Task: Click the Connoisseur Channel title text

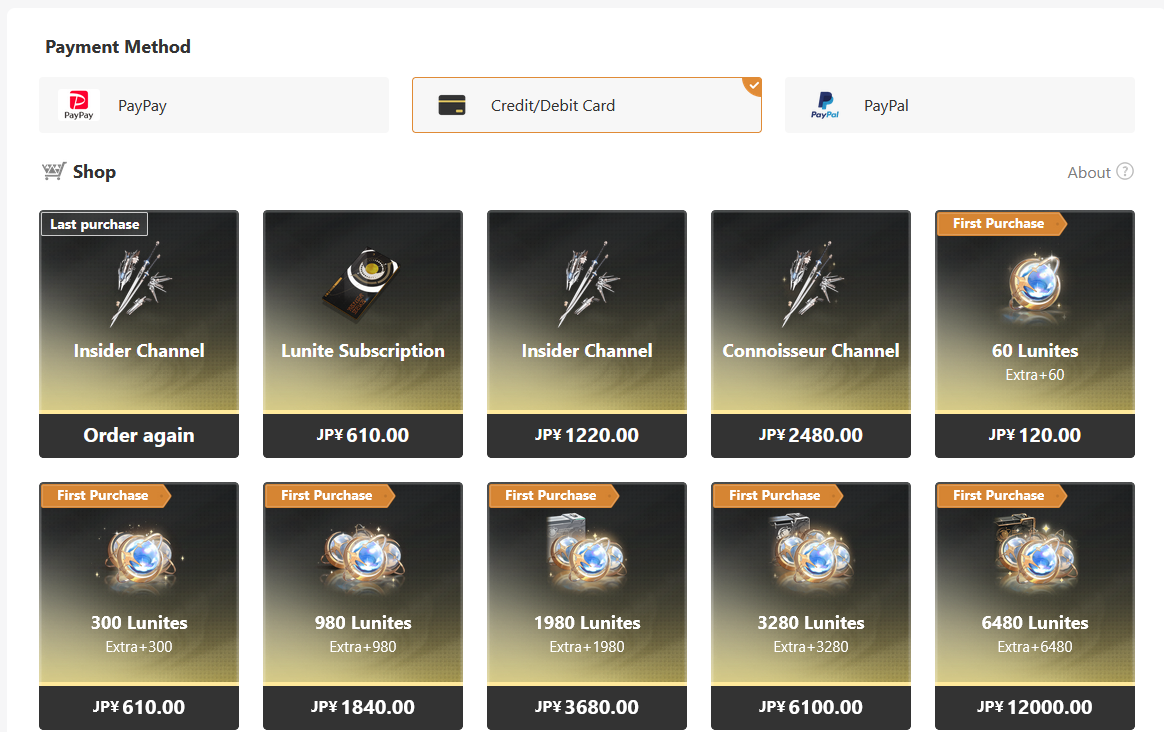Action: click(x=811, y=351)
